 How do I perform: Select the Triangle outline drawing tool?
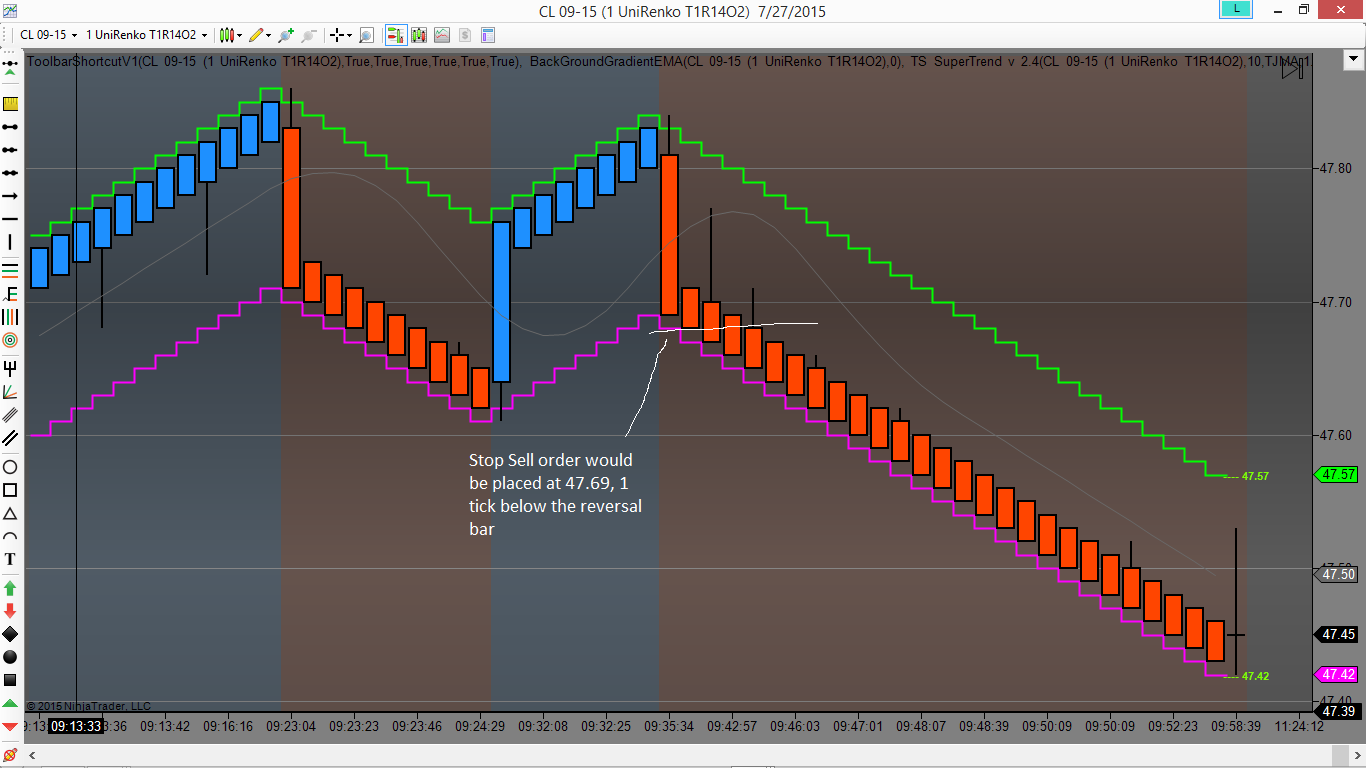[x=10, y=513]
